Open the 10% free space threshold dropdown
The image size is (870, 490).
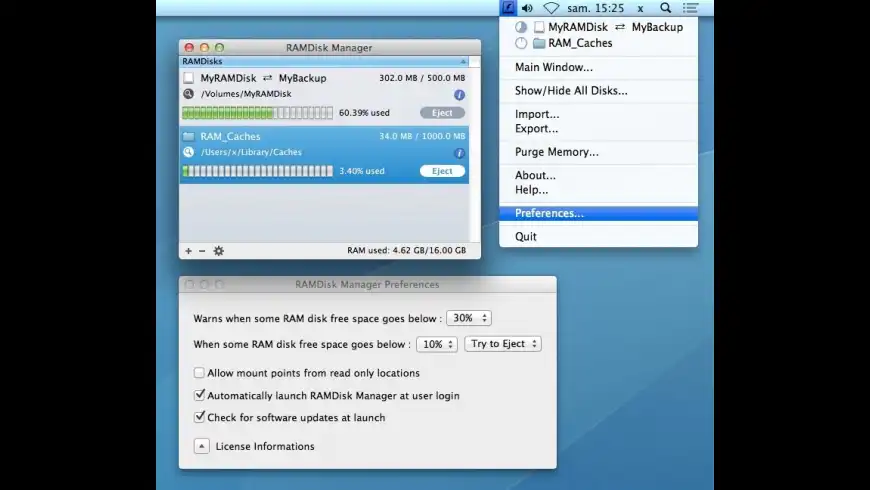pos(437,344)
